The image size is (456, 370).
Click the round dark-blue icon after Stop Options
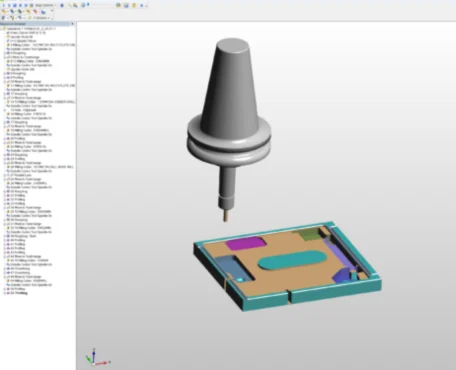tap(62, 5)
